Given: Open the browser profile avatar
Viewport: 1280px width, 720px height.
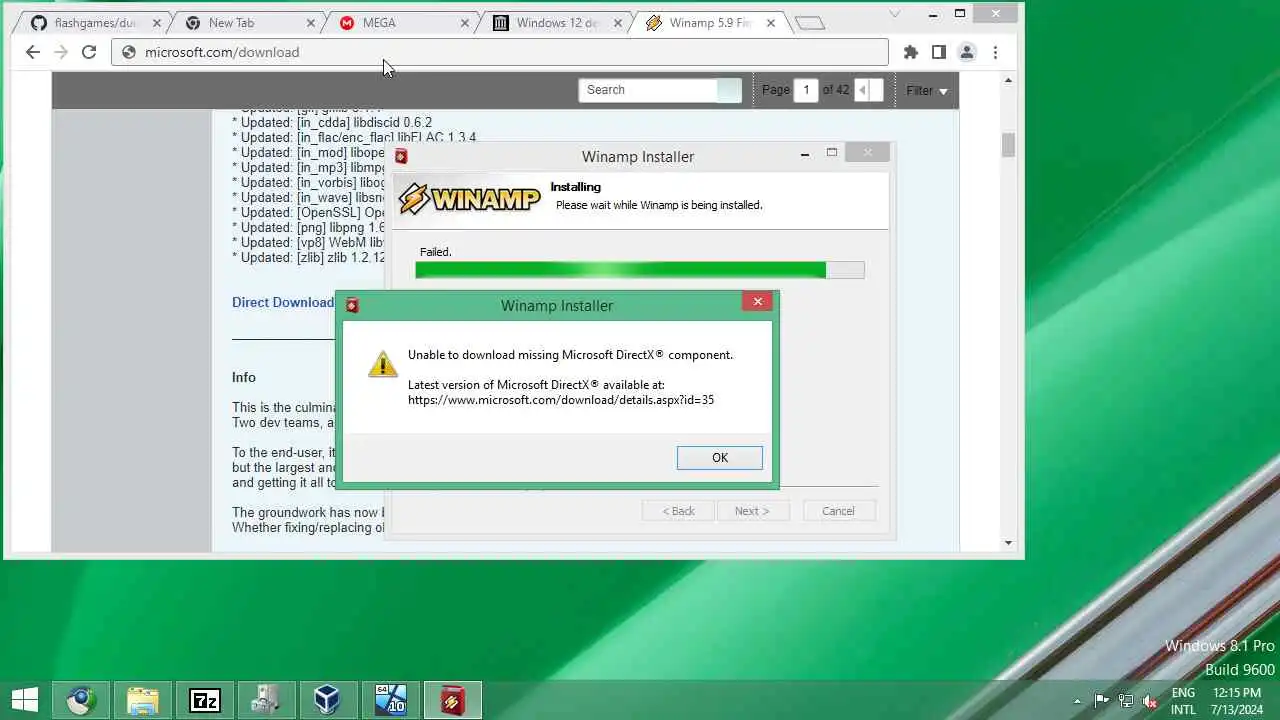Looking at the screenshot, I should click(967, 52).
